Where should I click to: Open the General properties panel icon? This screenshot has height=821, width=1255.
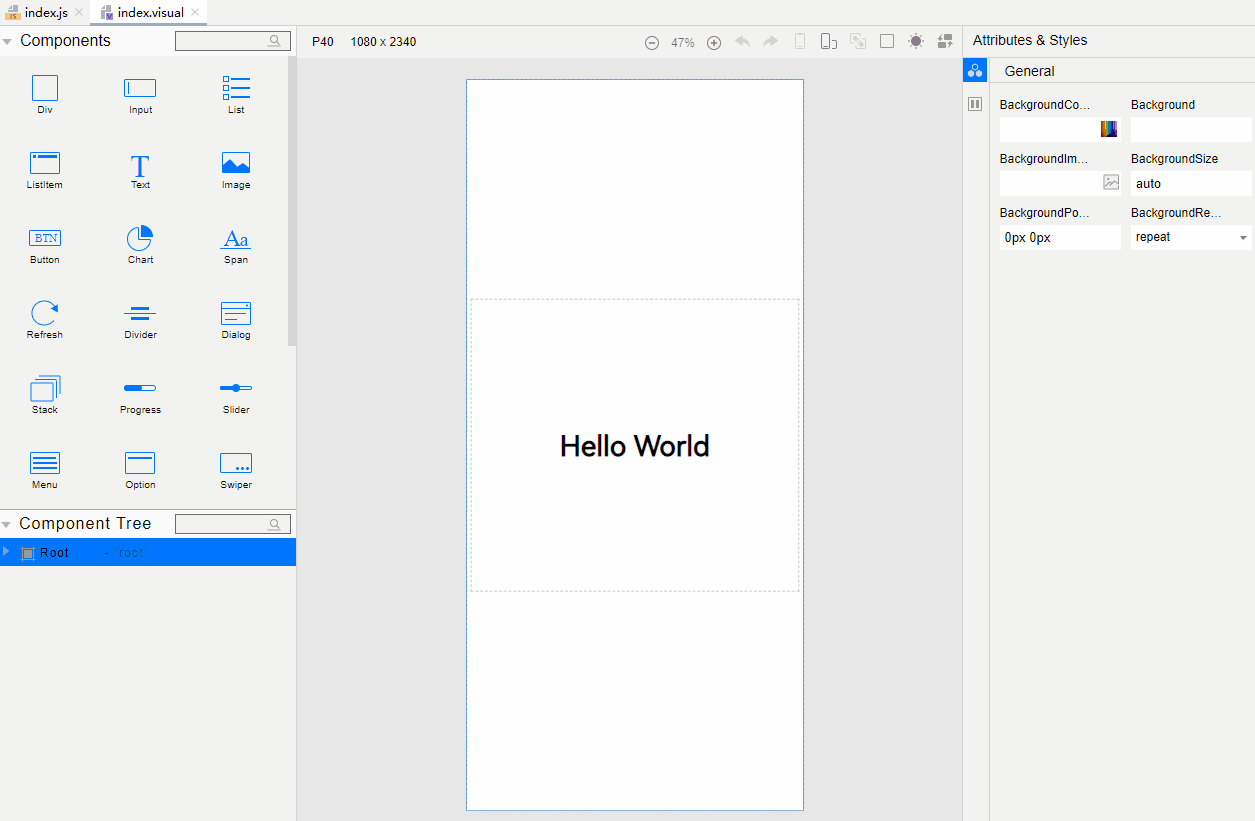click(x=975, y=70)
